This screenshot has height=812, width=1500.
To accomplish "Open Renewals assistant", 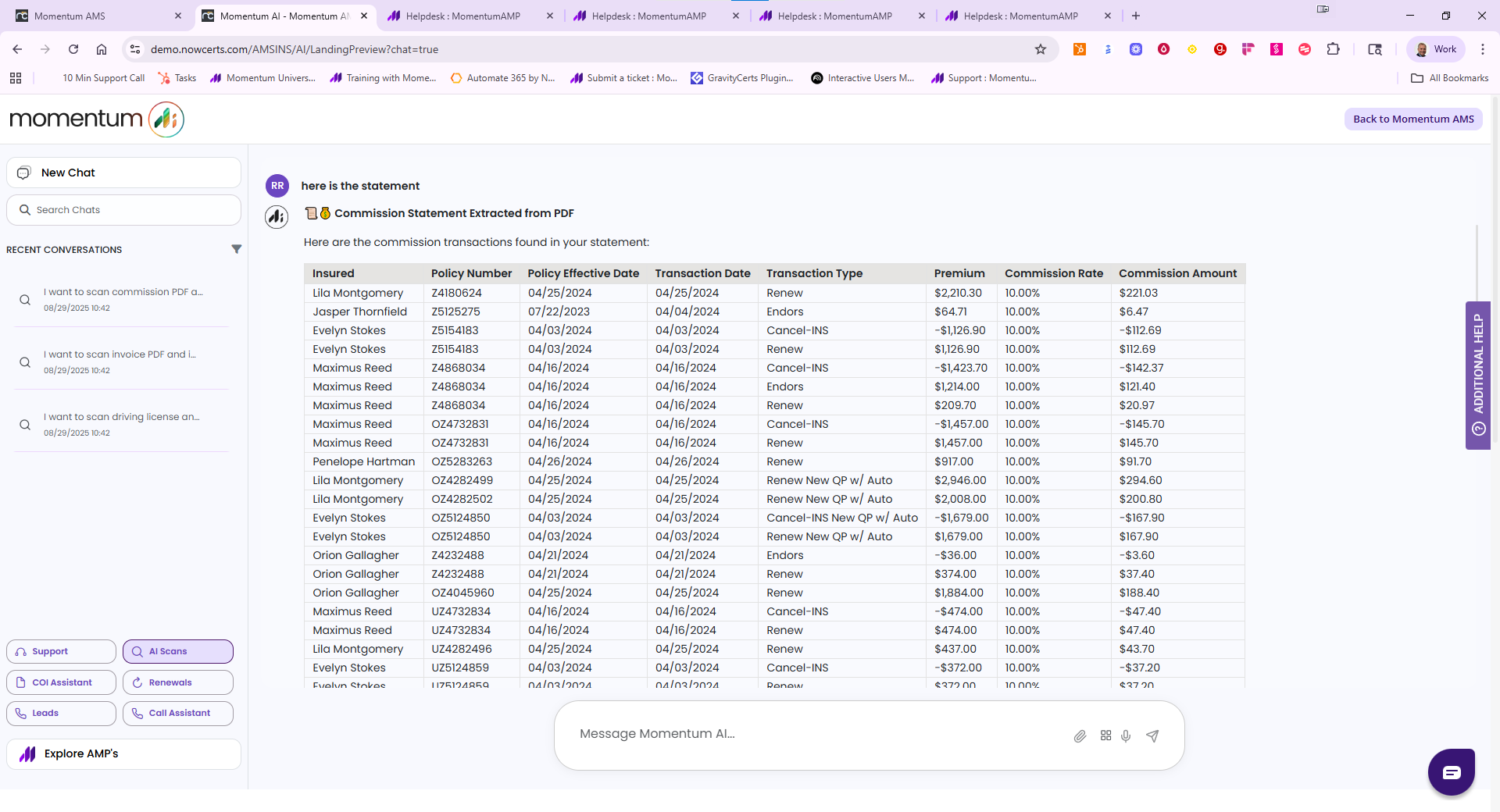I will point(178,682).
